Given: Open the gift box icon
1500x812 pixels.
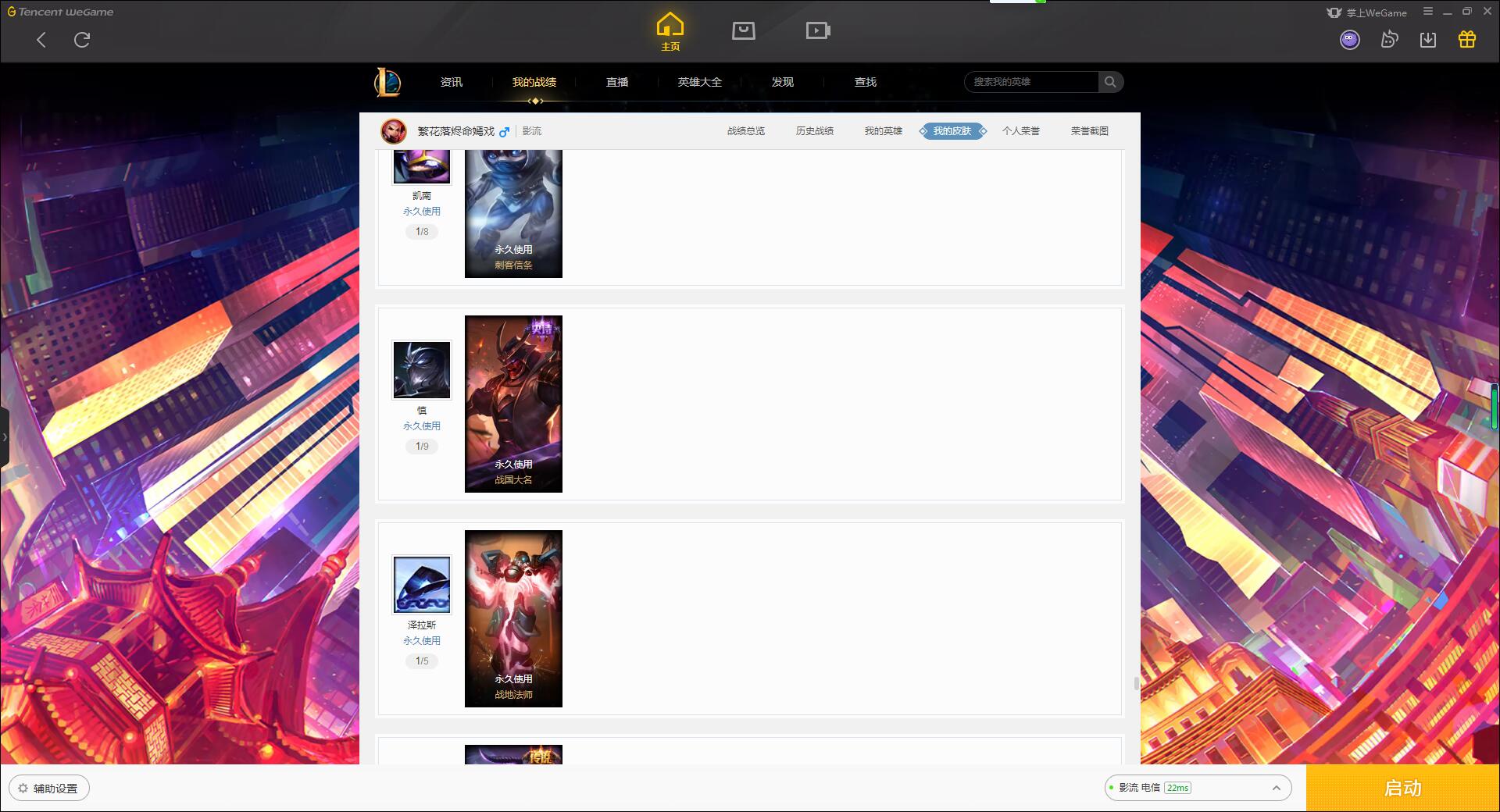Looking at the screenshot, I should point(1467,40).
